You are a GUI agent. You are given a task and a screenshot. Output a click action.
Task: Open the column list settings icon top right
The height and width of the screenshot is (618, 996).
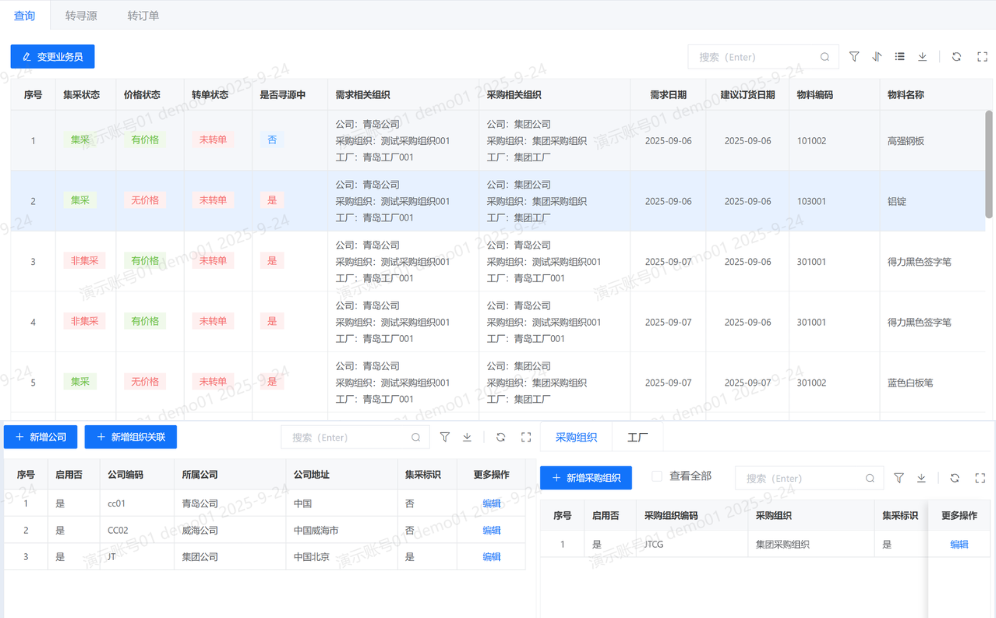[901, 57]
